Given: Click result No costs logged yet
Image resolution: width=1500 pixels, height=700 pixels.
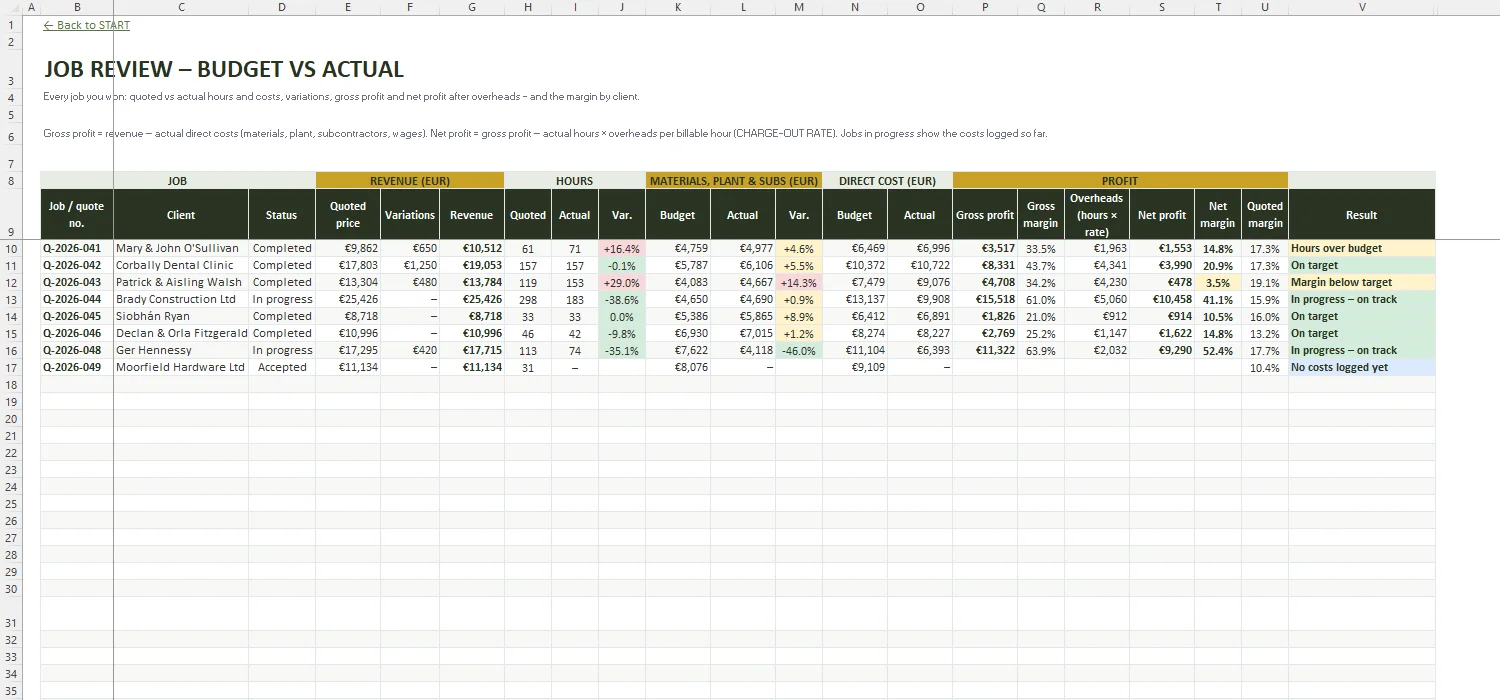Looking at the screenshot, I should (1362, 367).
